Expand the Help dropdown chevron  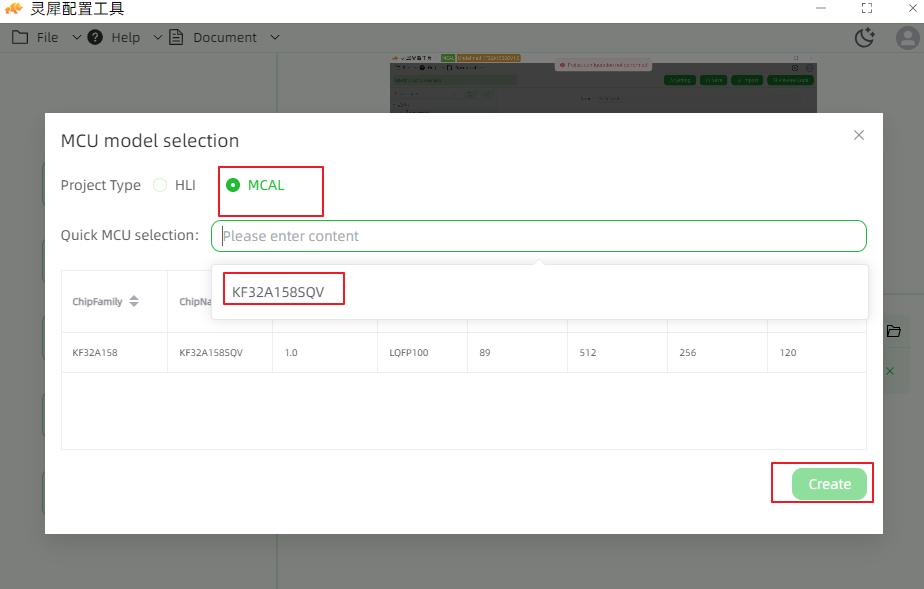(x=157, y=37)
